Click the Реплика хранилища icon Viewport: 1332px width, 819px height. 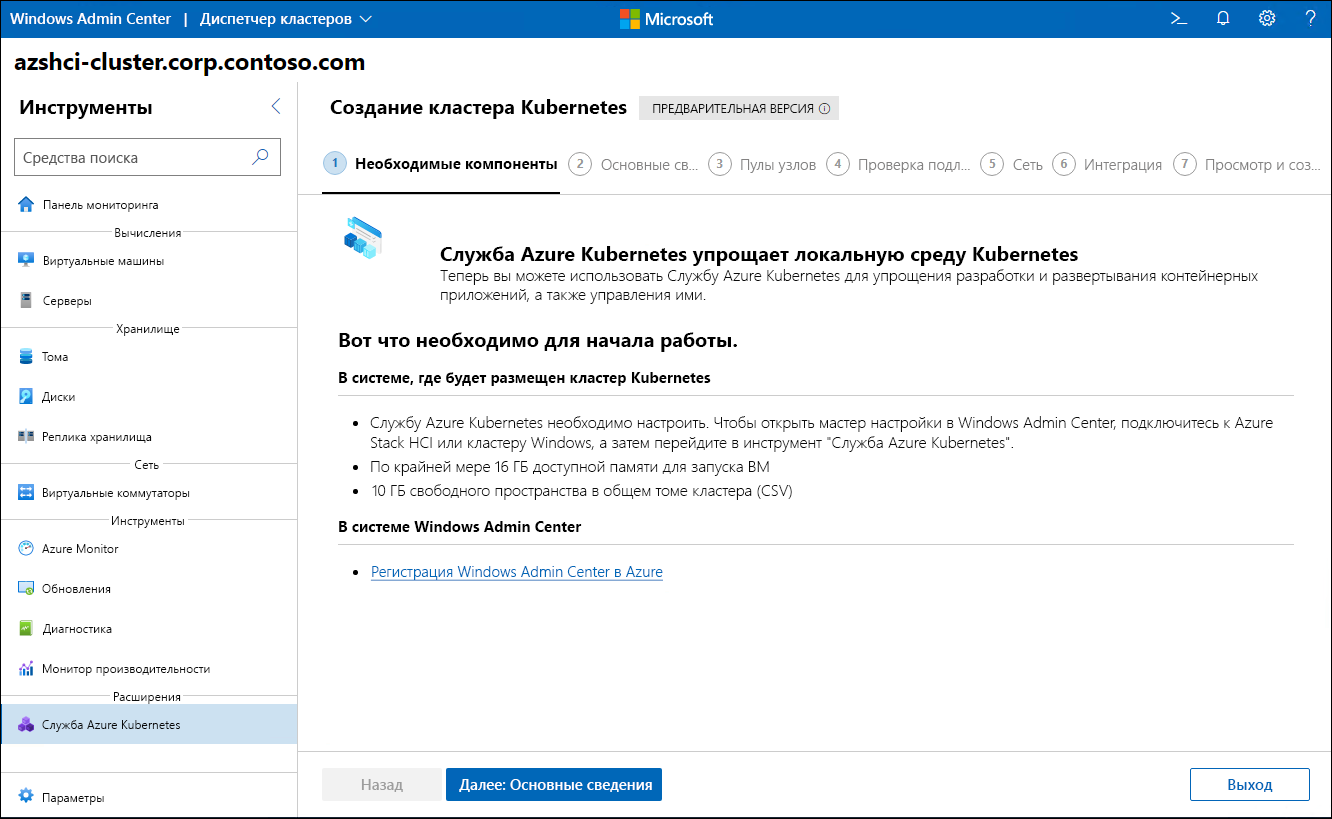click(26, 437)
